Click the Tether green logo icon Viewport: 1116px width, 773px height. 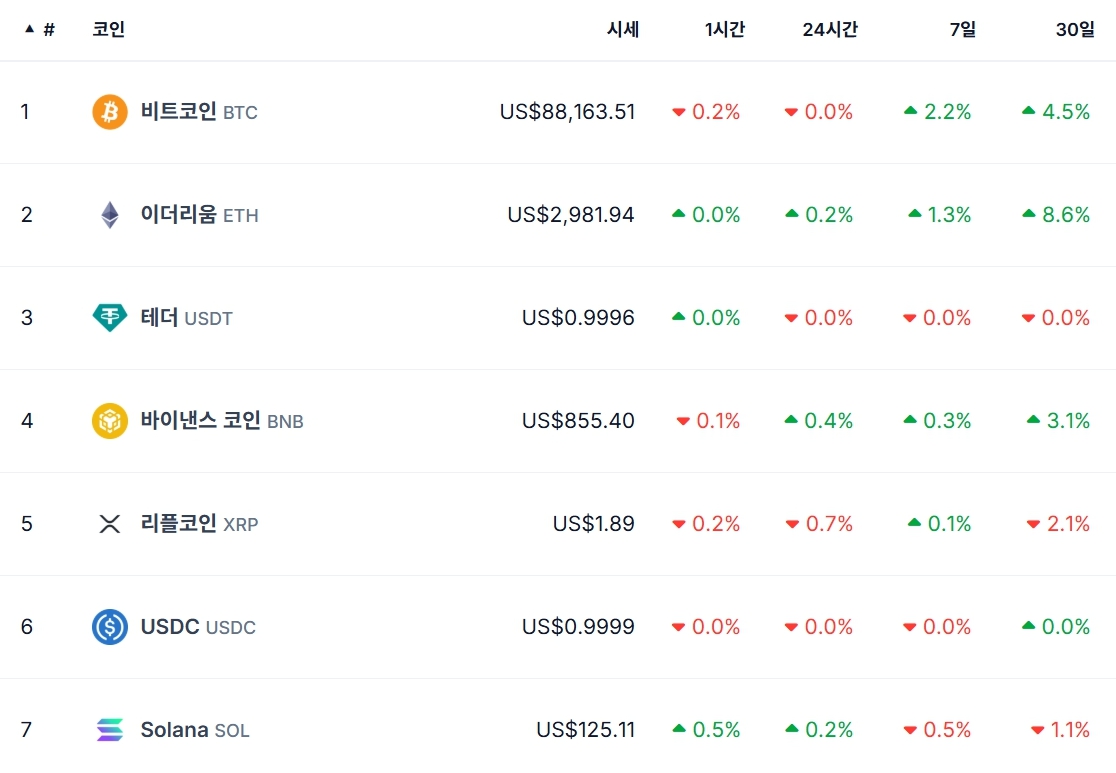[x=110, y=318]
